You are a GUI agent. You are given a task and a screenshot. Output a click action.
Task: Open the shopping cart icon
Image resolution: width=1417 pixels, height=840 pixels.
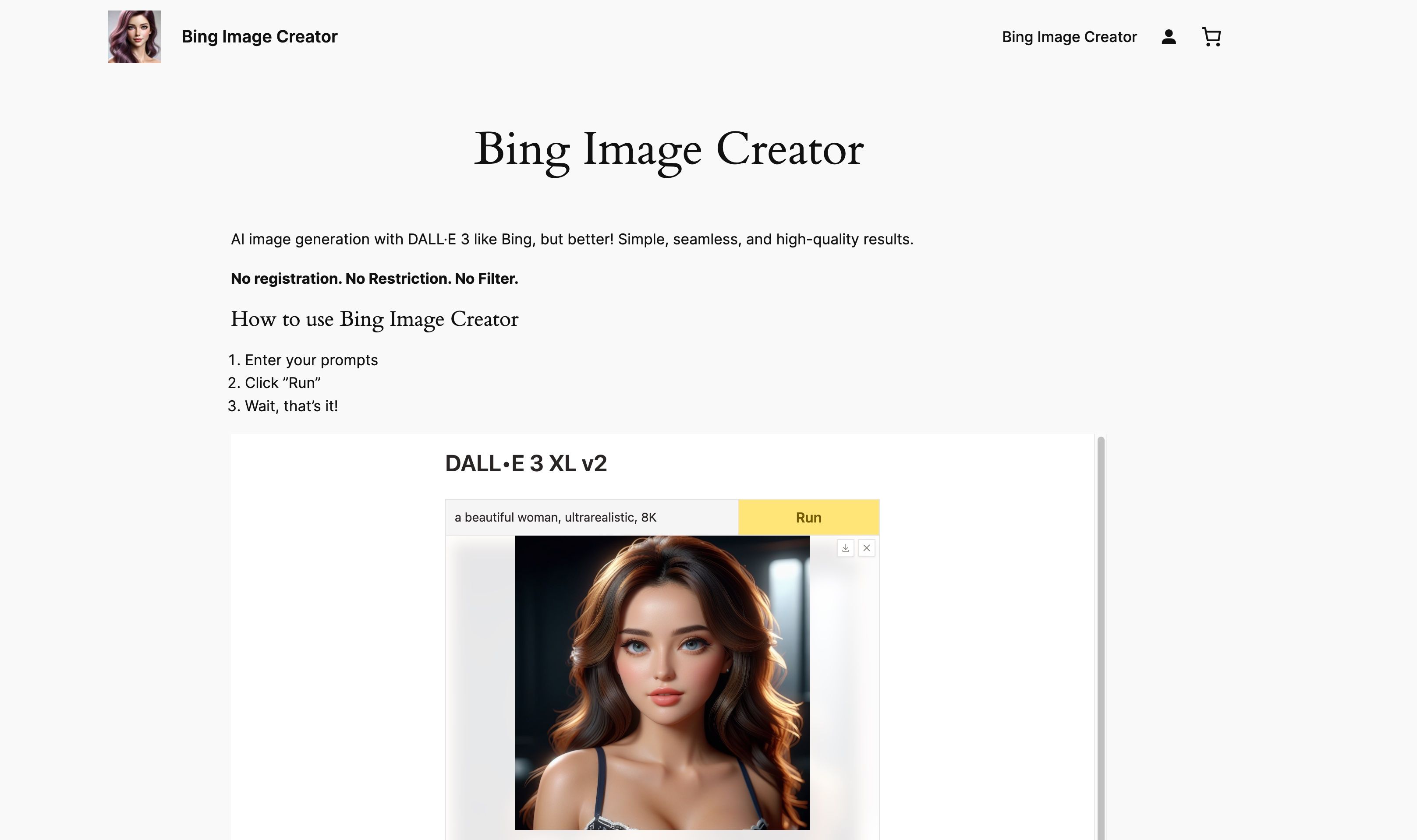[1211, 37]
